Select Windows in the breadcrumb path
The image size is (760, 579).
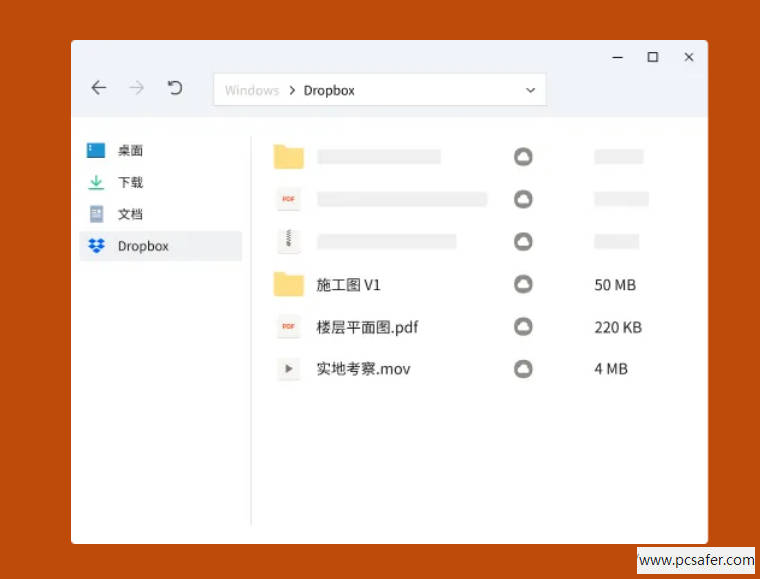tap(251, 90)
